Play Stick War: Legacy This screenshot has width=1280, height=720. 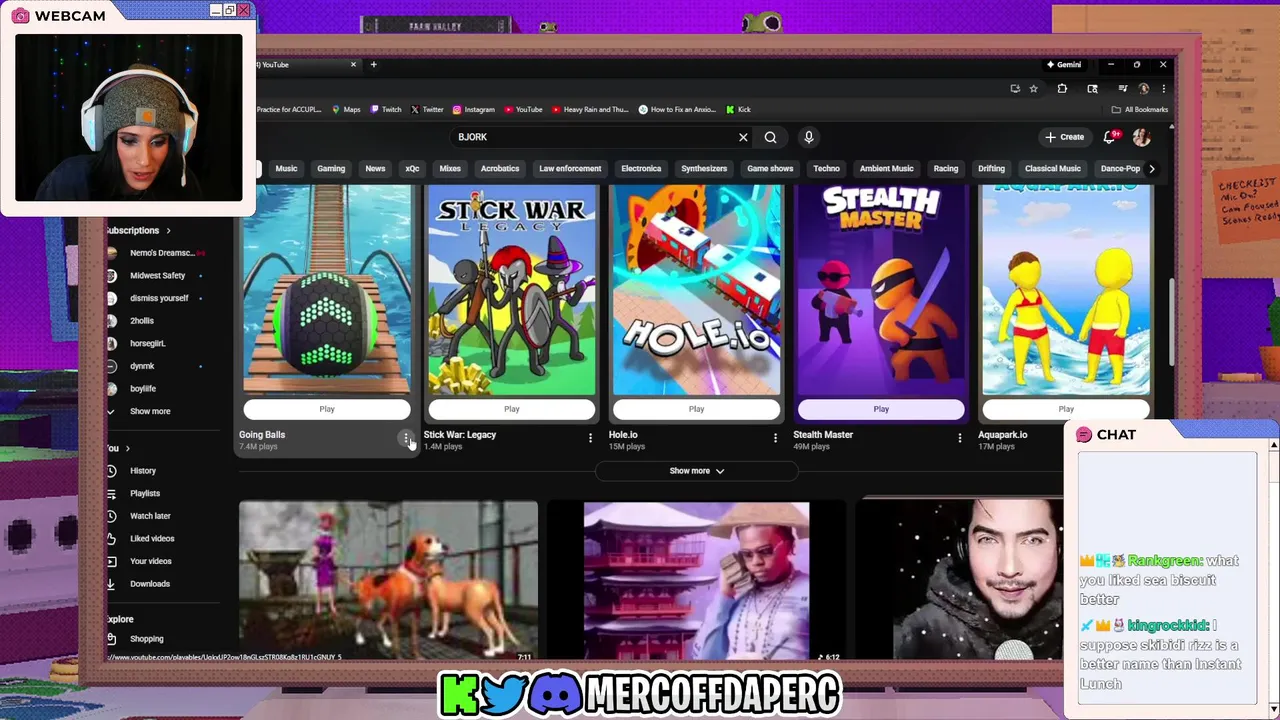[512, 409]
